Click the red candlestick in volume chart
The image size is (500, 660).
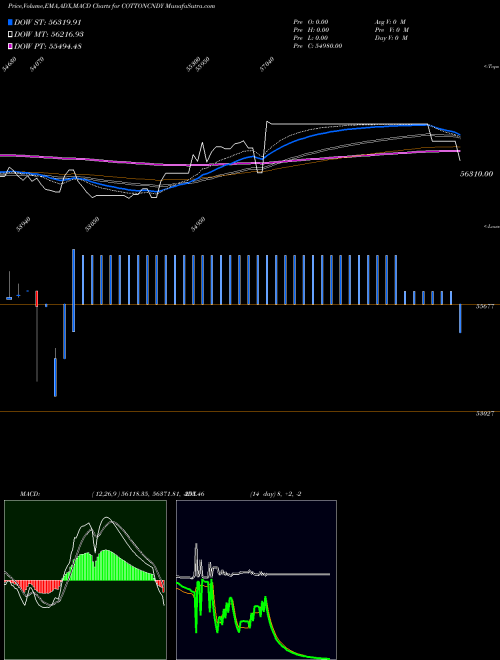point(37,298)
